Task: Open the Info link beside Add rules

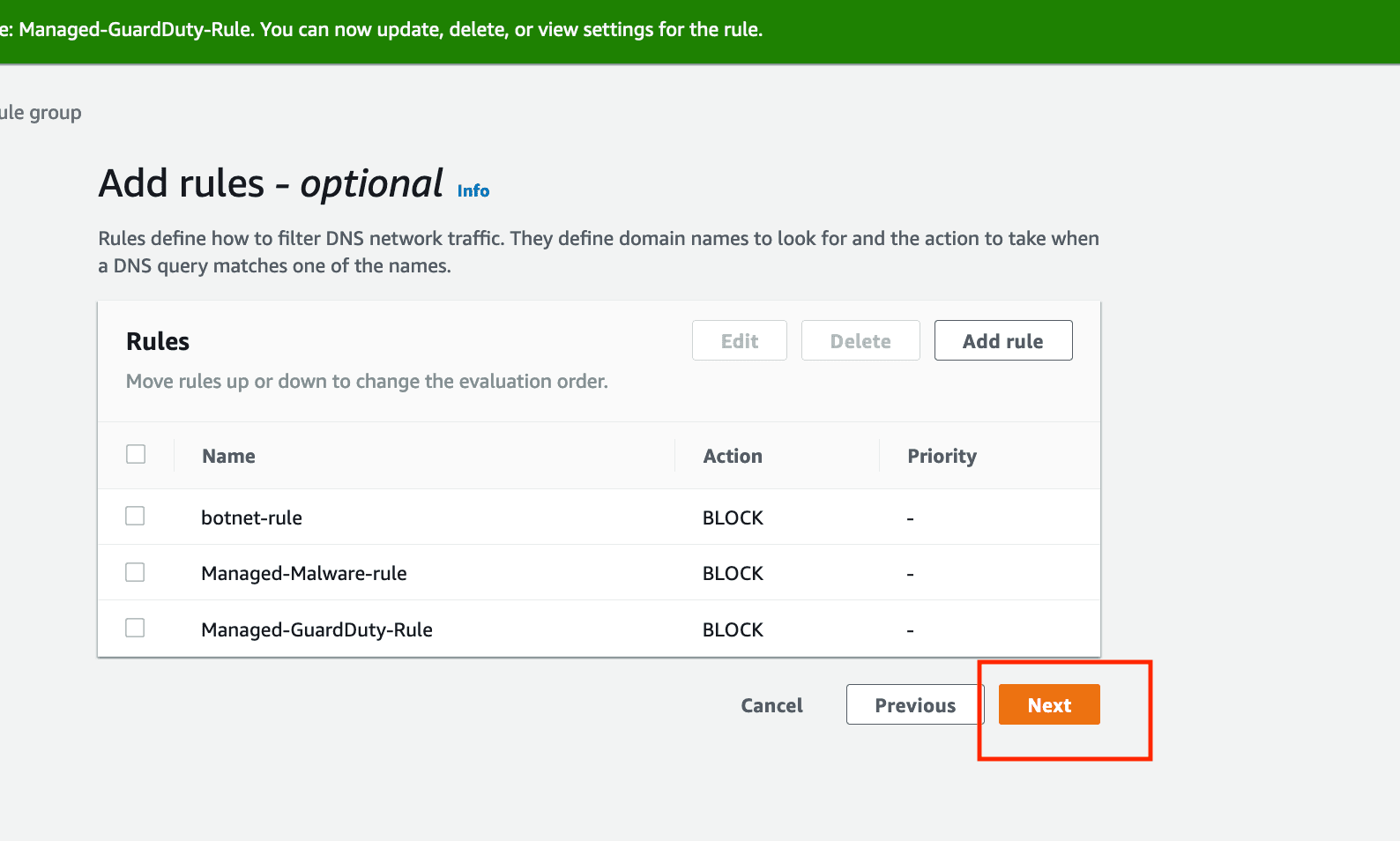Action: tap(473, 190)
